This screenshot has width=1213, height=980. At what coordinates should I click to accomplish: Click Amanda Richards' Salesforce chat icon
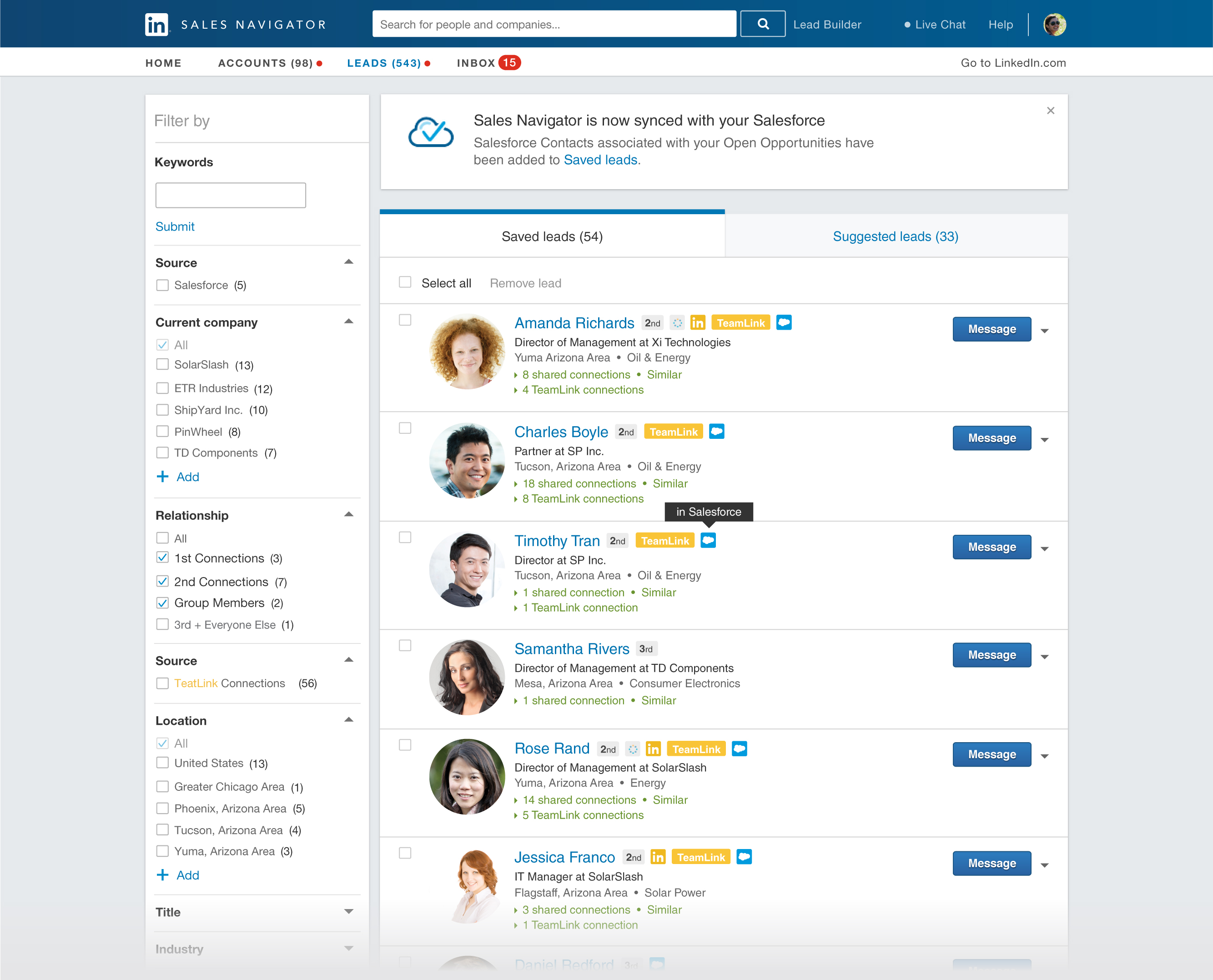click(x=784, y=322)
